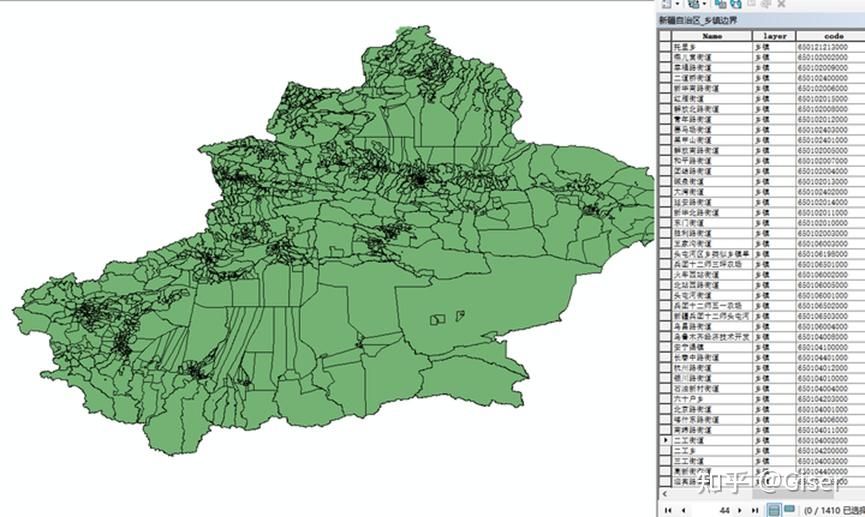Expand the Table Options dropdown arrow
This screenshot has height=517, width=865.
pyautogui.click(x=677, y=4)
